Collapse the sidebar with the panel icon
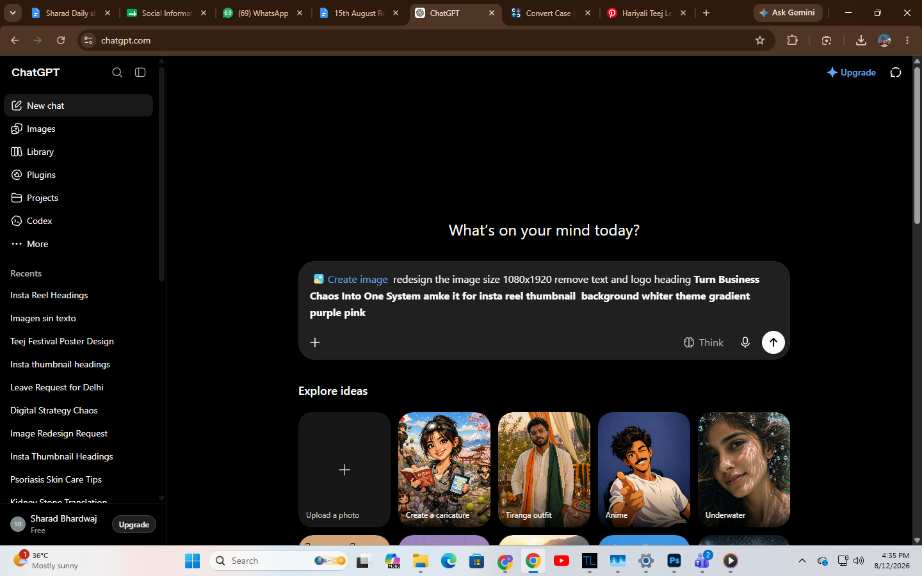The width and height of the screenshot is (922, 576). point(140,72)
